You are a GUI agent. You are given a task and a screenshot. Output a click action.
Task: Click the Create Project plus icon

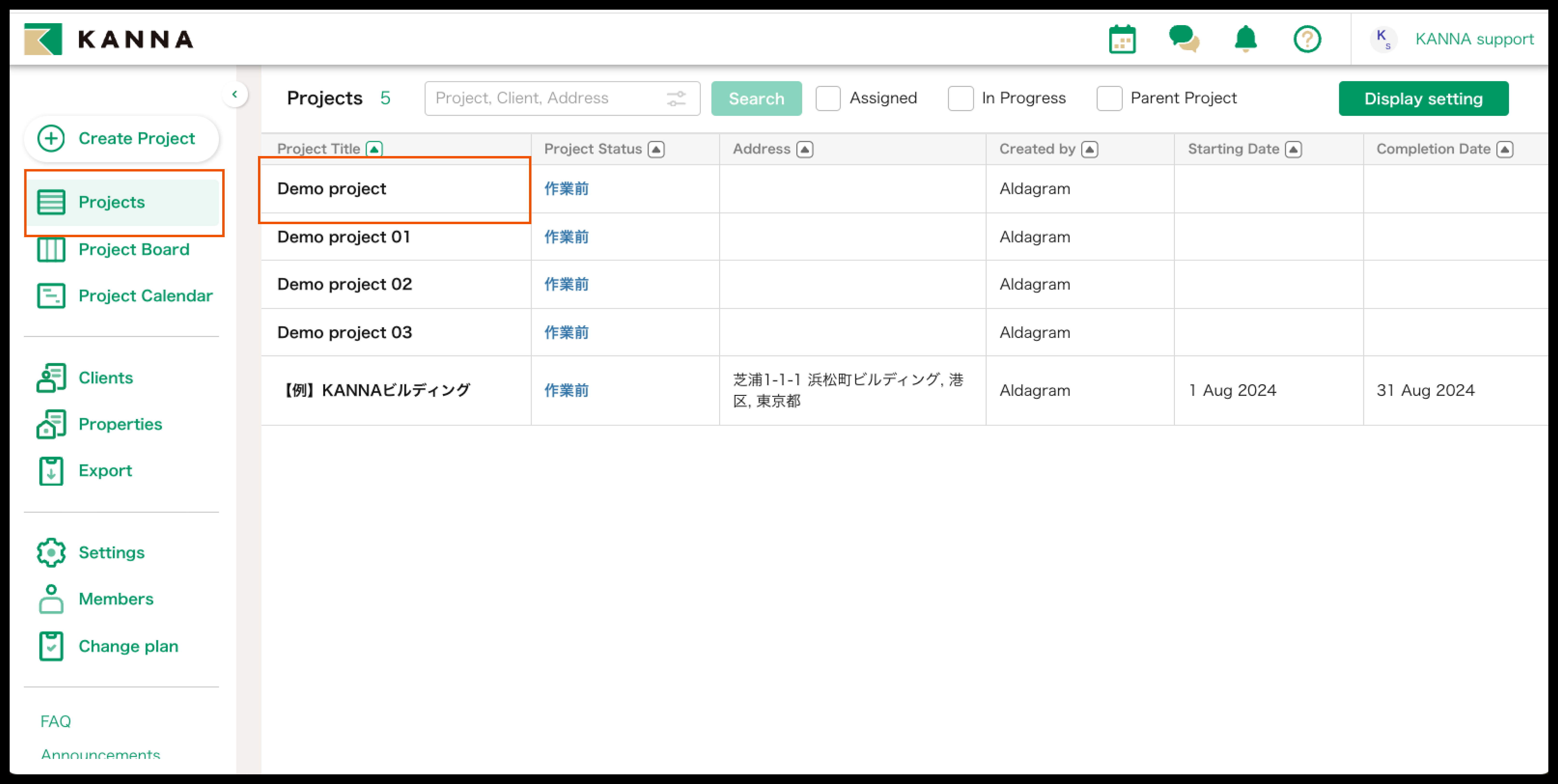click(x=51, y=139)
